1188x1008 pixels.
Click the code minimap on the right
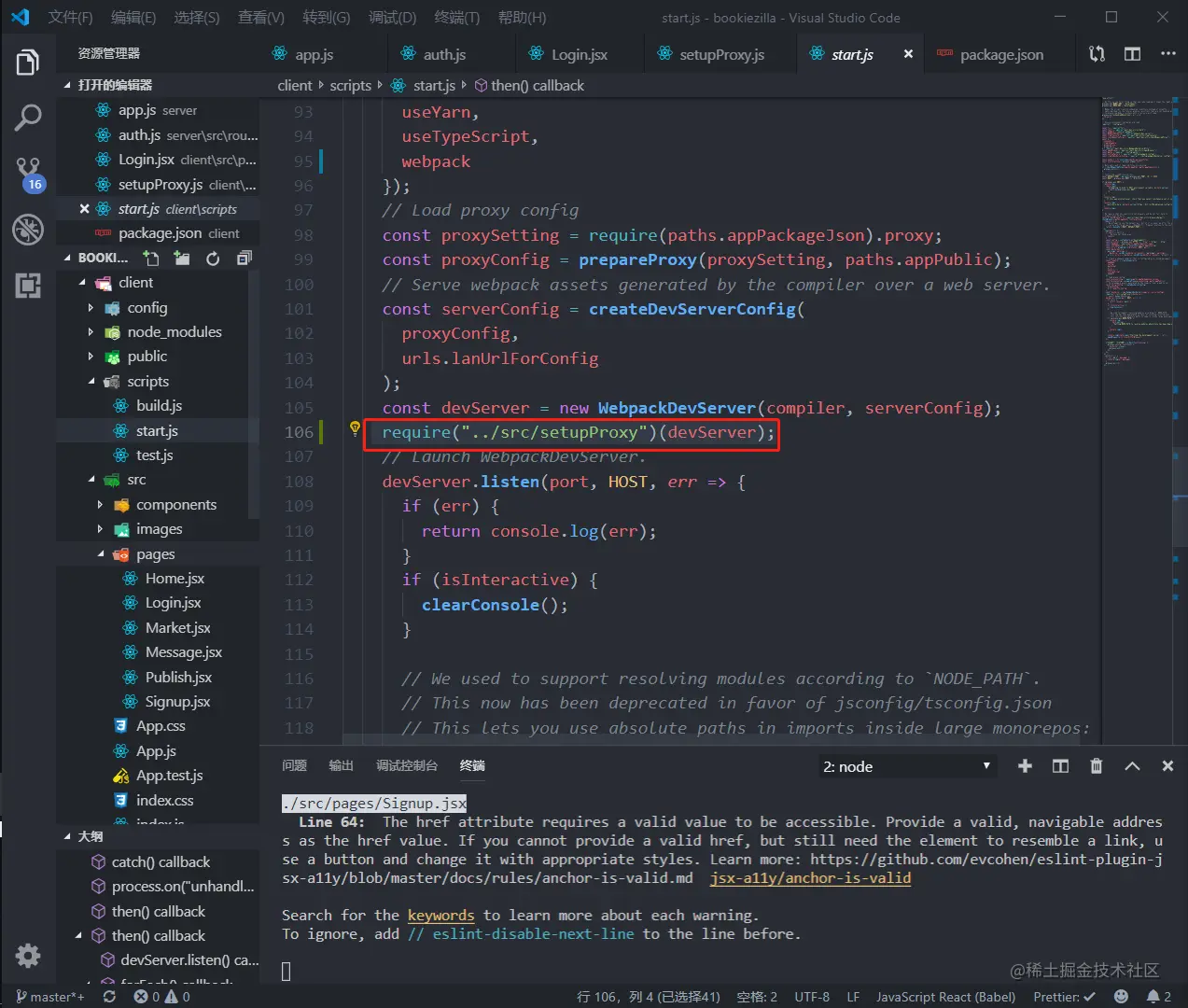pyautogui.click(x=1138, y=233)
